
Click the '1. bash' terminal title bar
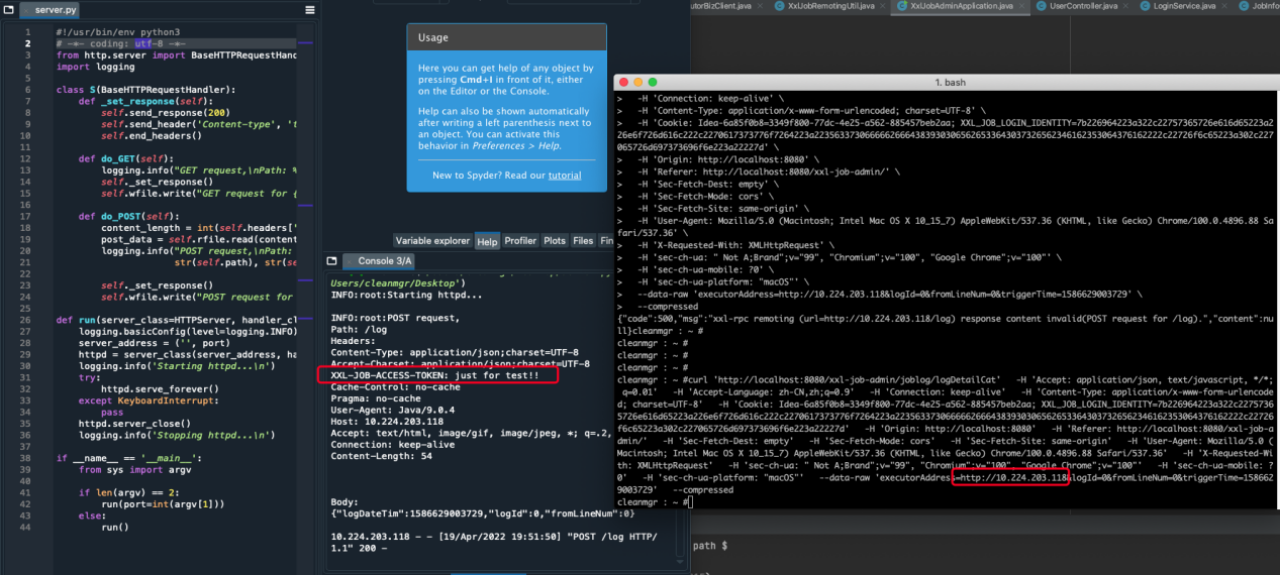coord(949,82)
